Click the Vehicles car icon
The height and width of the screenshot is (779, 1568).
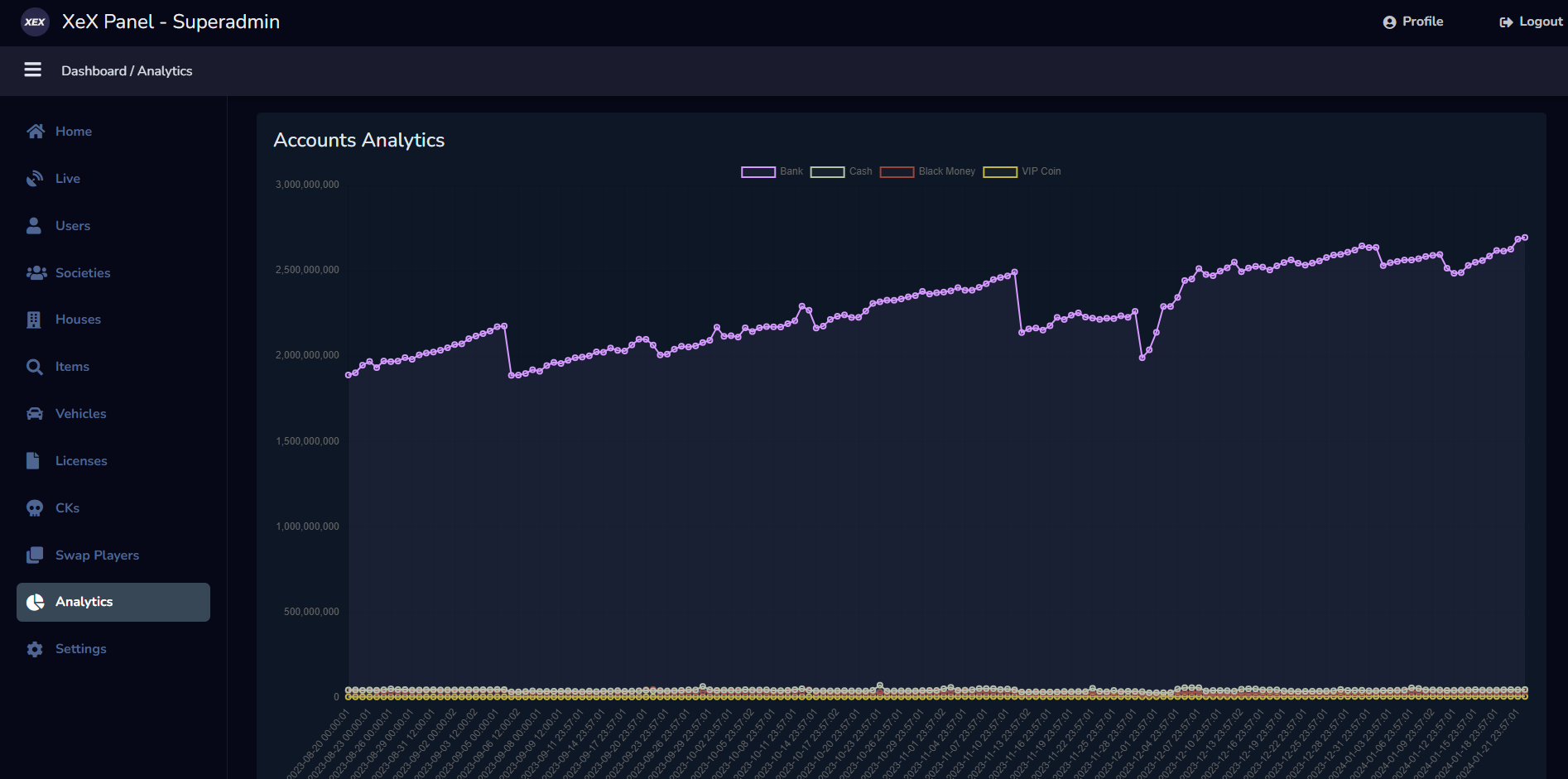(x=35, y=414)
